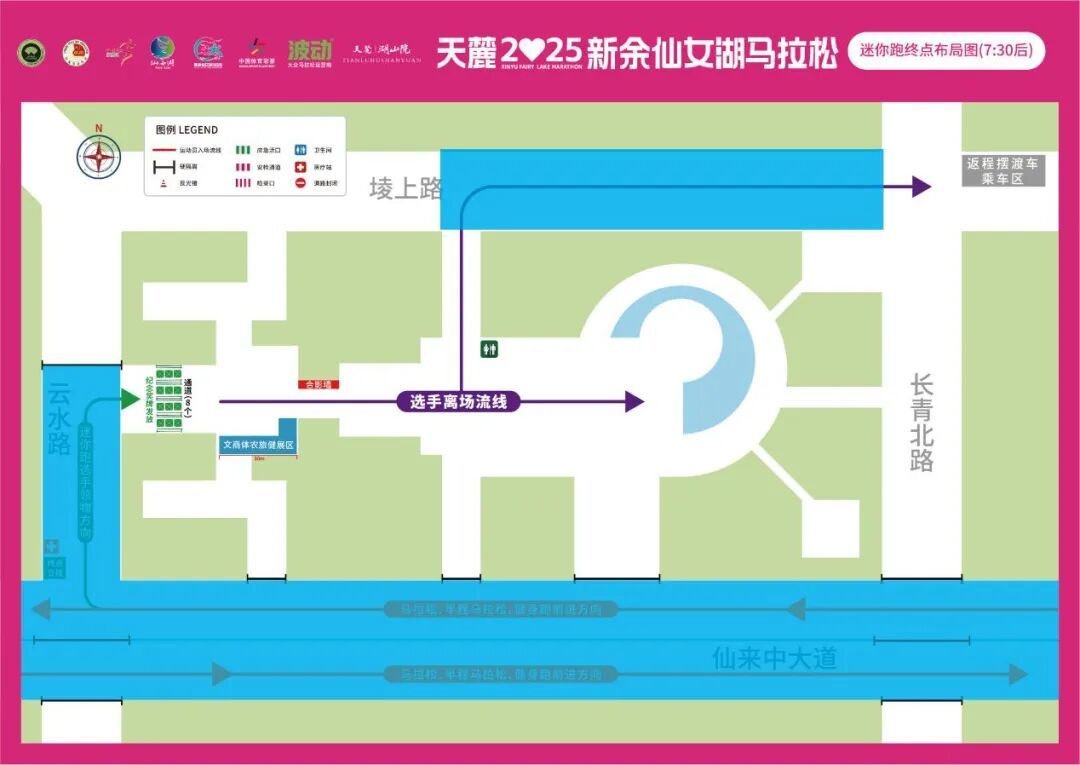1080x765 pixels.
Task: Click the 纪念奖牌发放 green vertical text
Action: click(x=149, y=399)
